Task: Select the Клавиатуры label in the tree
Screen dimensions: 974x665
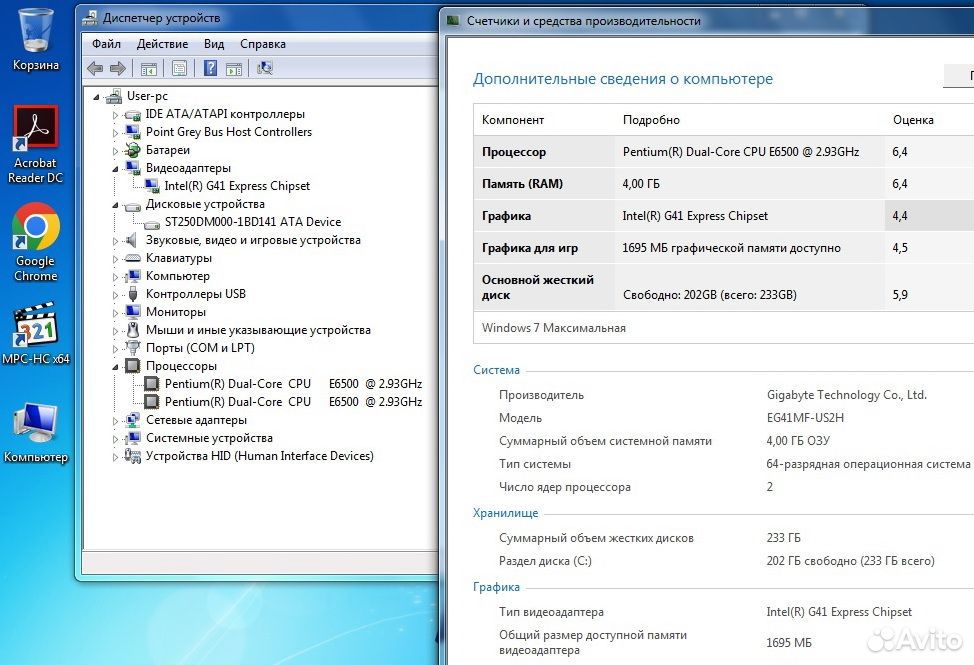Action: [178, 258]
